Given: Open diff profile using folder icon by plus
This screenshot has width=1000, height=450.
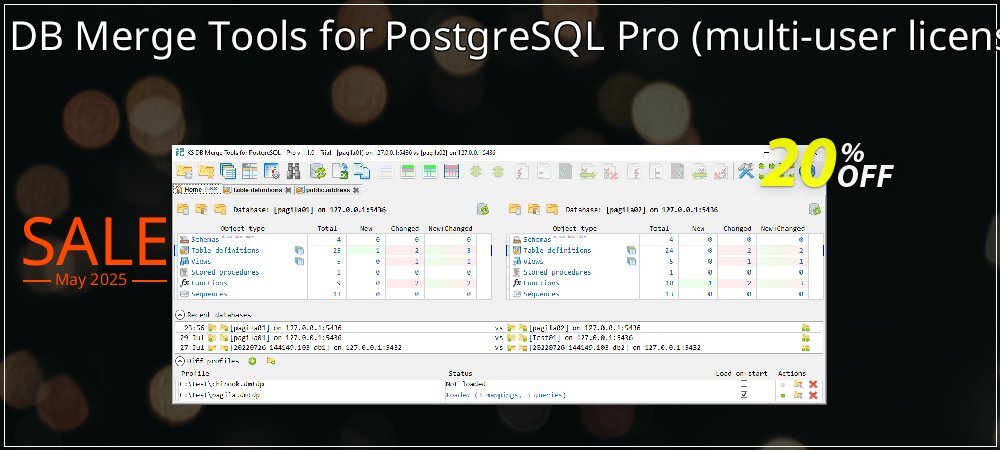Looking at the screenshot, I should pos(271,361).
